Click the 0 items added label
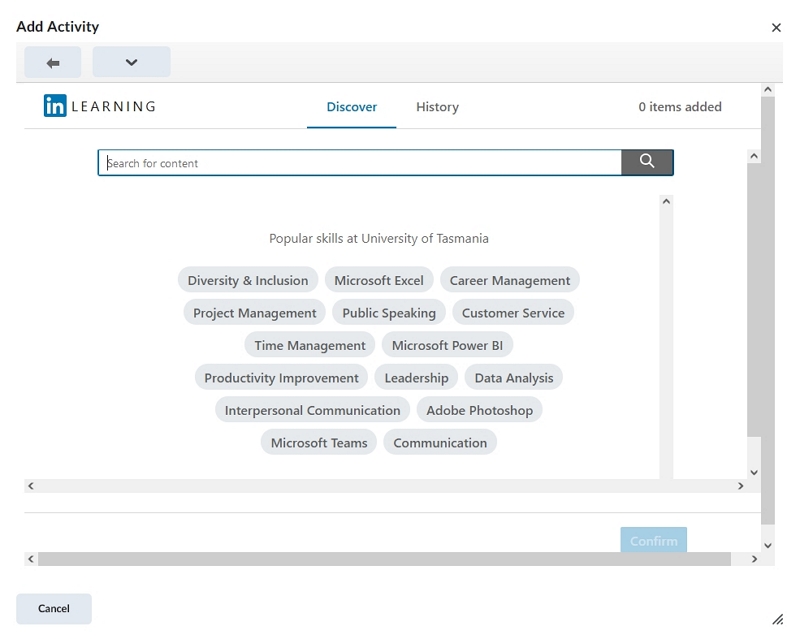 pyautogui.click(x=680, y=107)
